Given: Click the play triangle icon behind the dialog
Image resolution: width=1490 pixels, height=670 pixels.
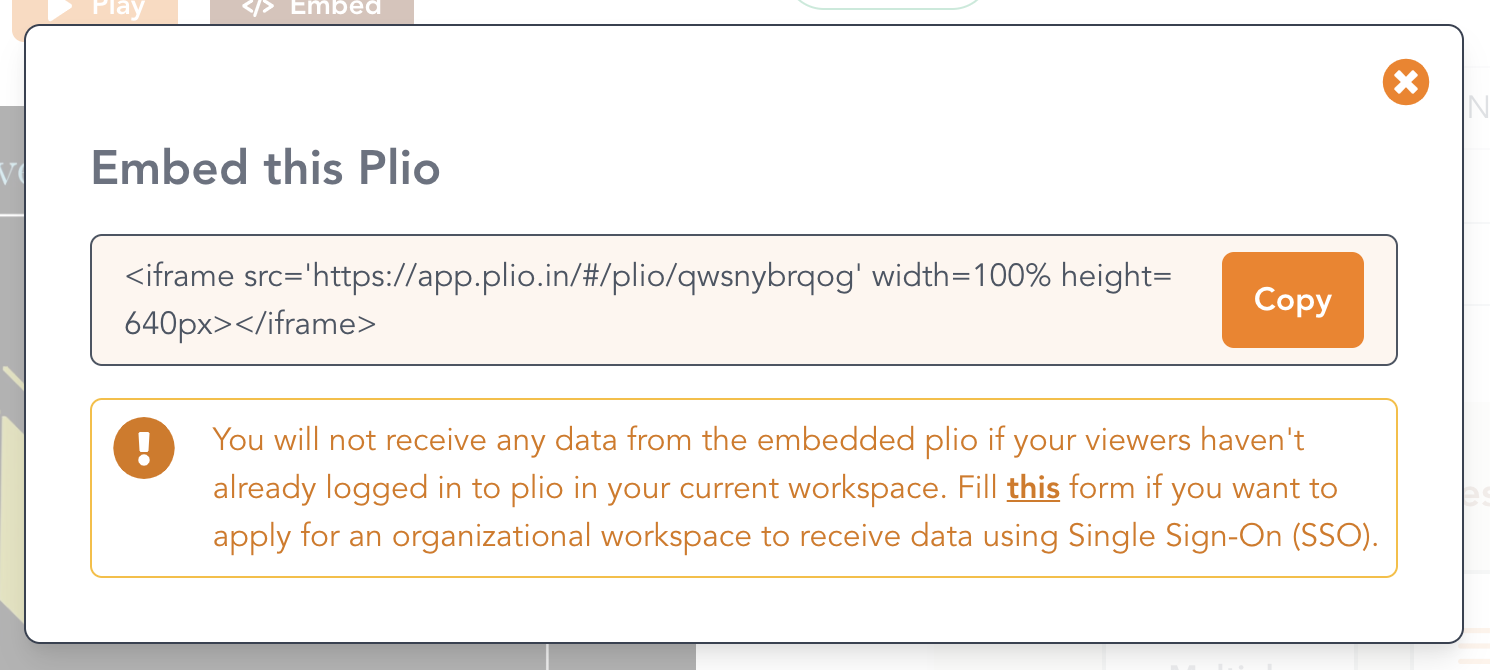Looking at the screenshot, I should (x=61, y=9).
